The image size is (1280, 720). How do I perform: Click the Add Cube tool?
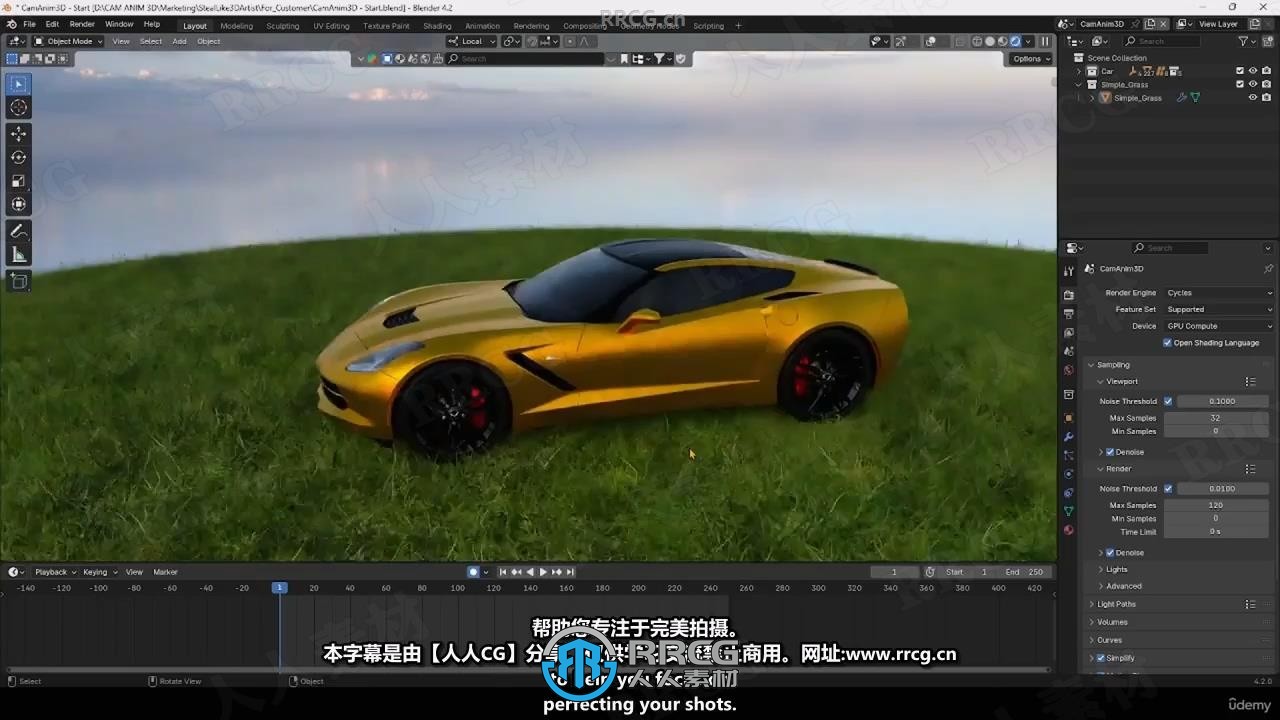pyautogui.click(x=18, y=282)
